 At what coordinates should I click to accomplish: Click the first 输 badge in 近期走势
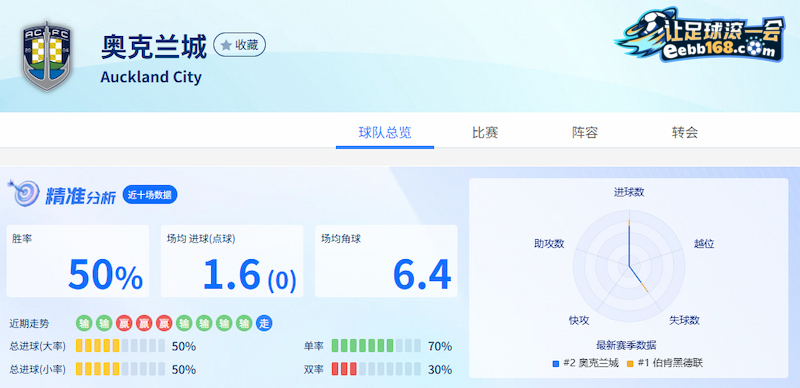click(x=84, y=323)
